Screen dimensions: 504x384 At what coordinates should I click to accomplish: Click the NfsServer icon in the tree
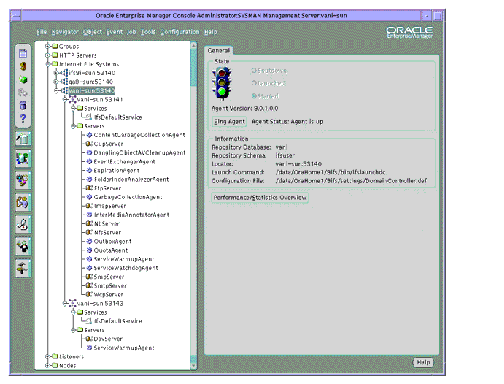click(x=89, y=232)
